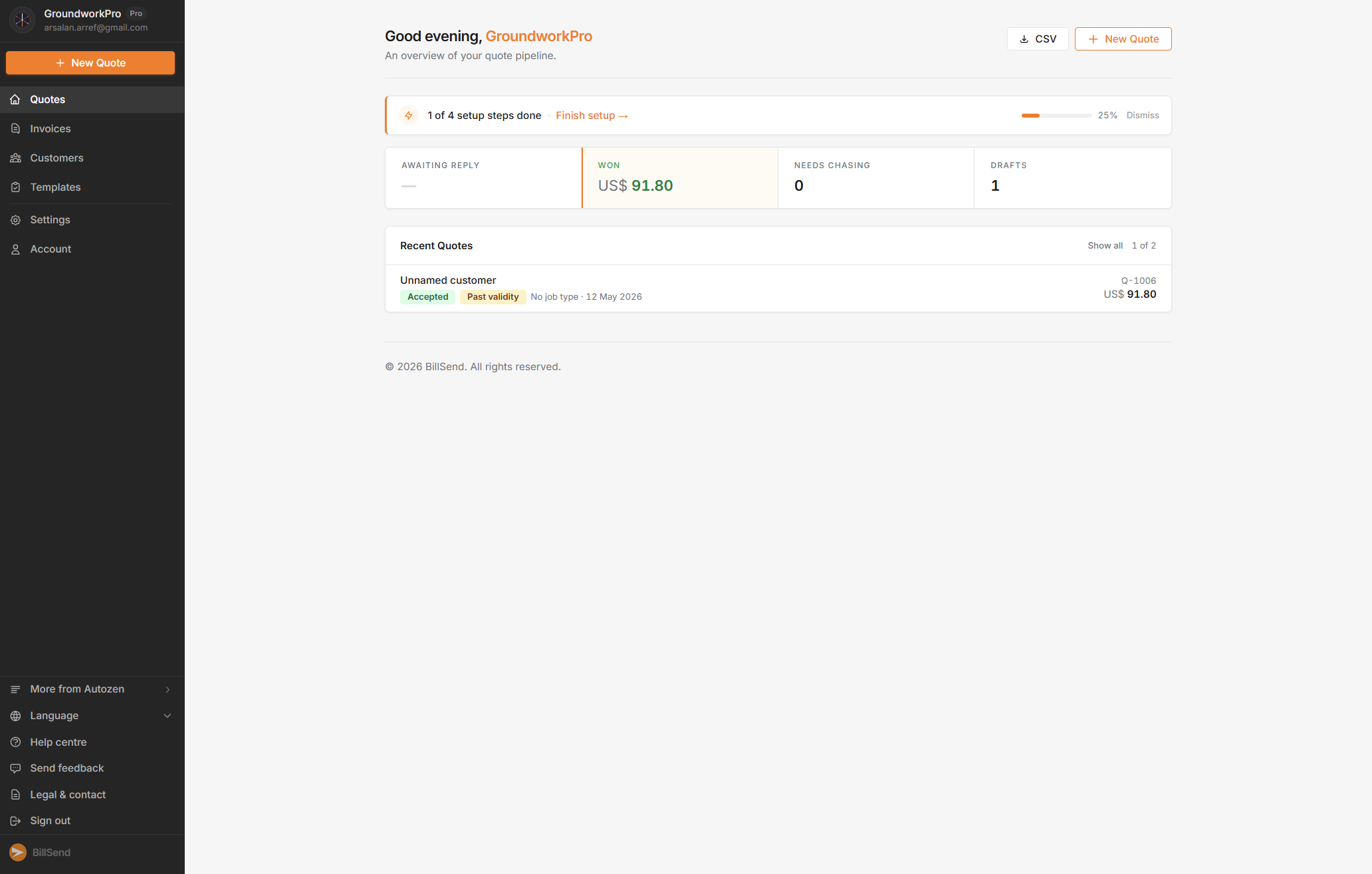Click the Accepted status badge
Viewport: 1372px width, 874px height.
click(x=427, y=297)
